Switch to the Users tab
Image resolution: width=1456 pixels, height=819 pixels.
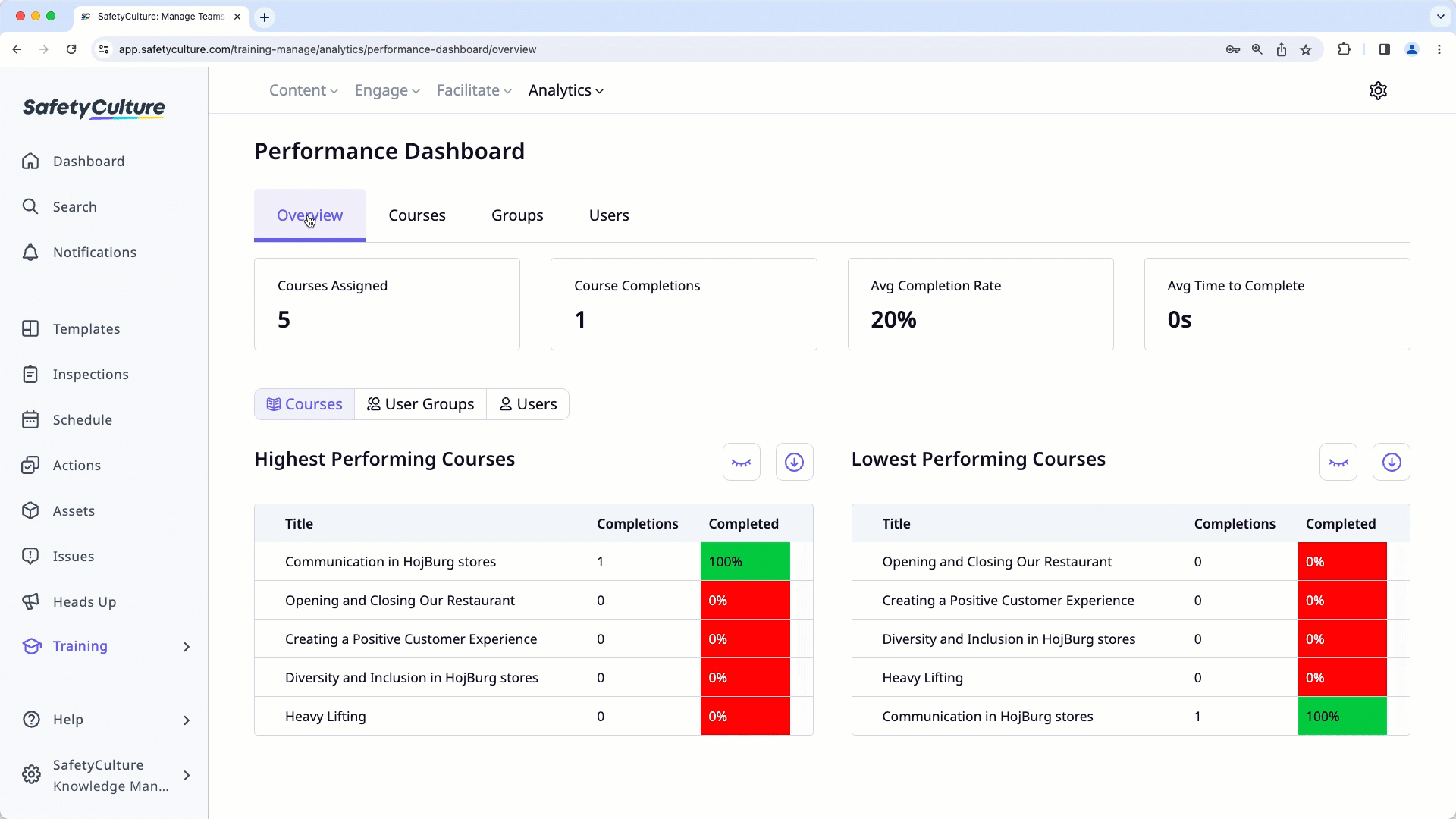point(609,215)
